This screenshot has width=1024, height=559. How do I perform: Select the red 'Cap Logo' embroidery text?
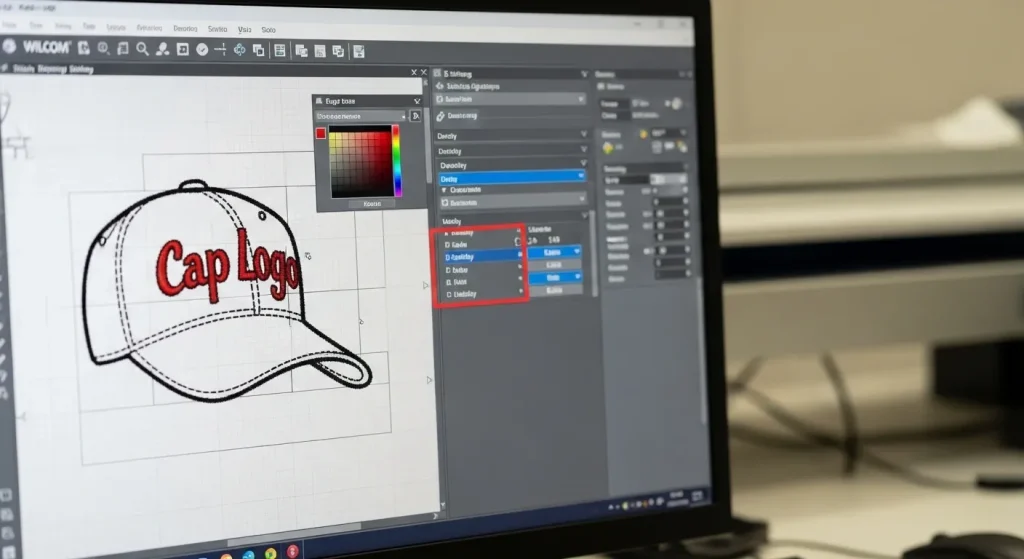pyautogui.click(x=228, y=268)
